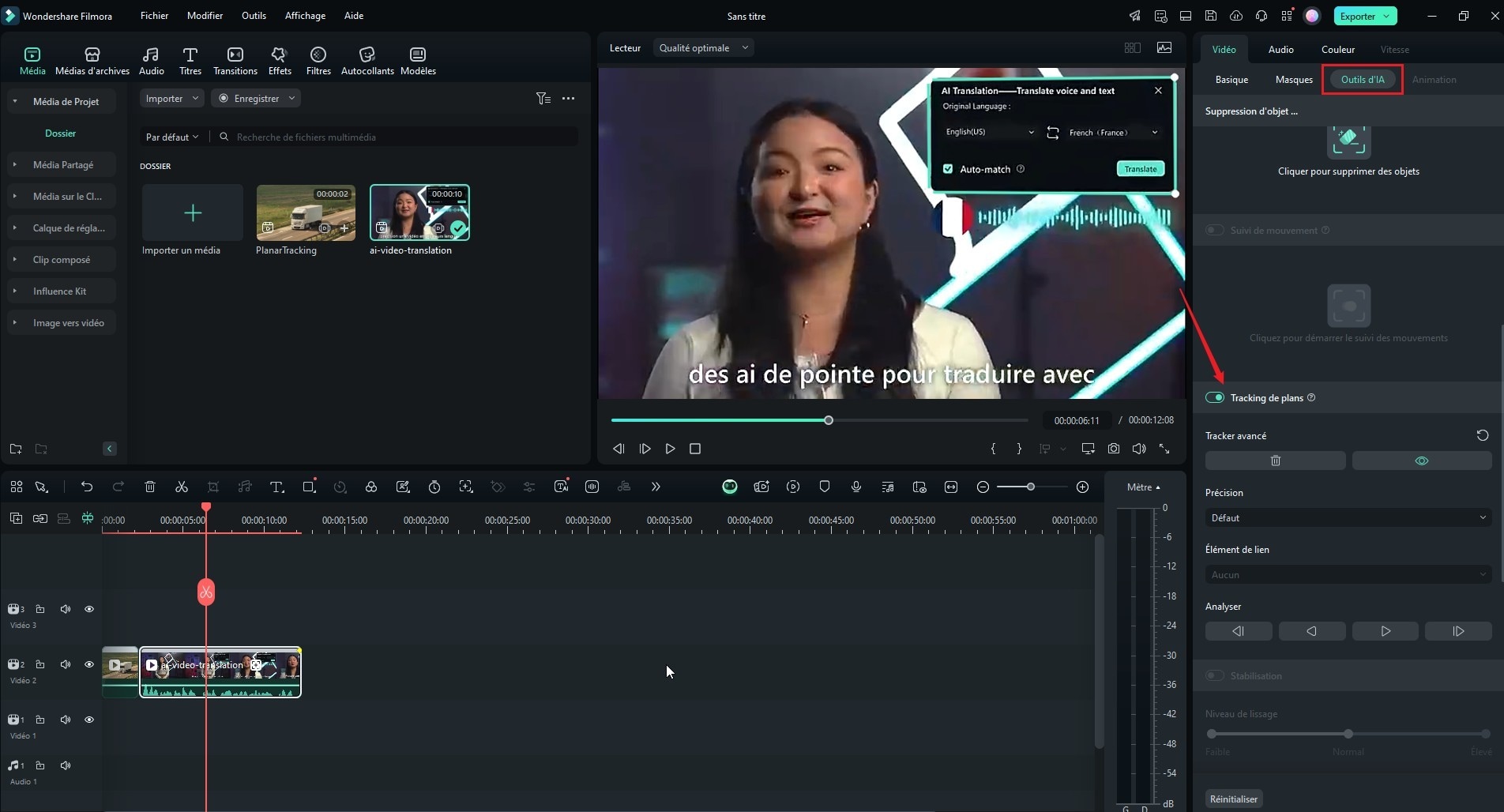Open the Importer dropdown
This screenshot has width=1504, height=812.
(x=172, y=98)
